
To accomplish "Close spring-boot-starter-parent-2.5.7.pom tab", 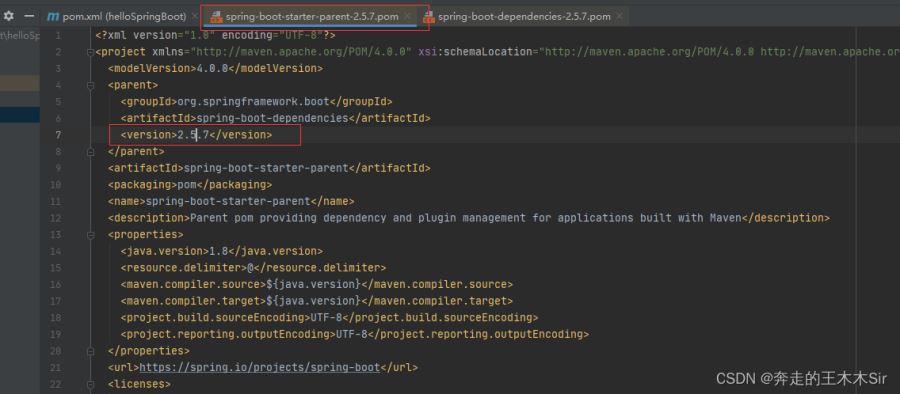I will [x=407, y=17].
